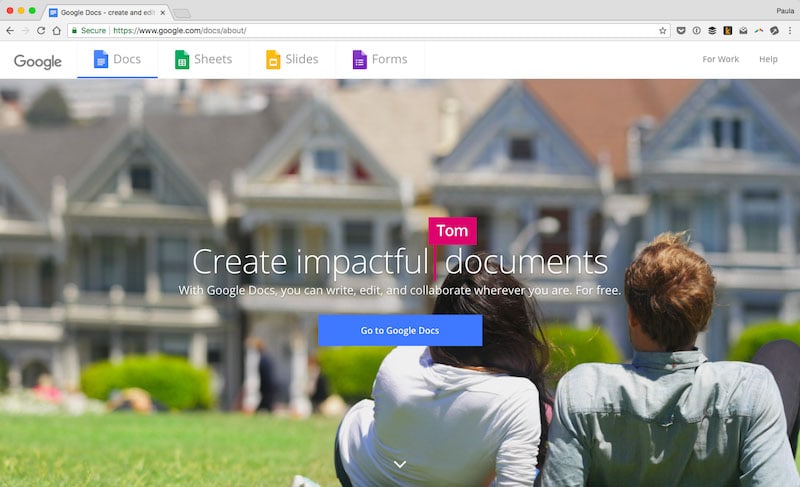Open the Pocket extension icon
The image size is (800, 487).
pos(681,31)
